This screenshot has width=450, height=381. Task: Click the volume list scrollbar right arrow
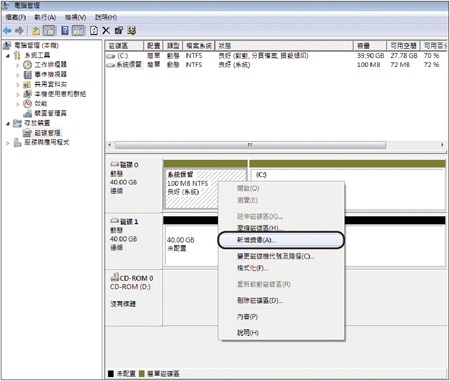(x=442, y=145)
